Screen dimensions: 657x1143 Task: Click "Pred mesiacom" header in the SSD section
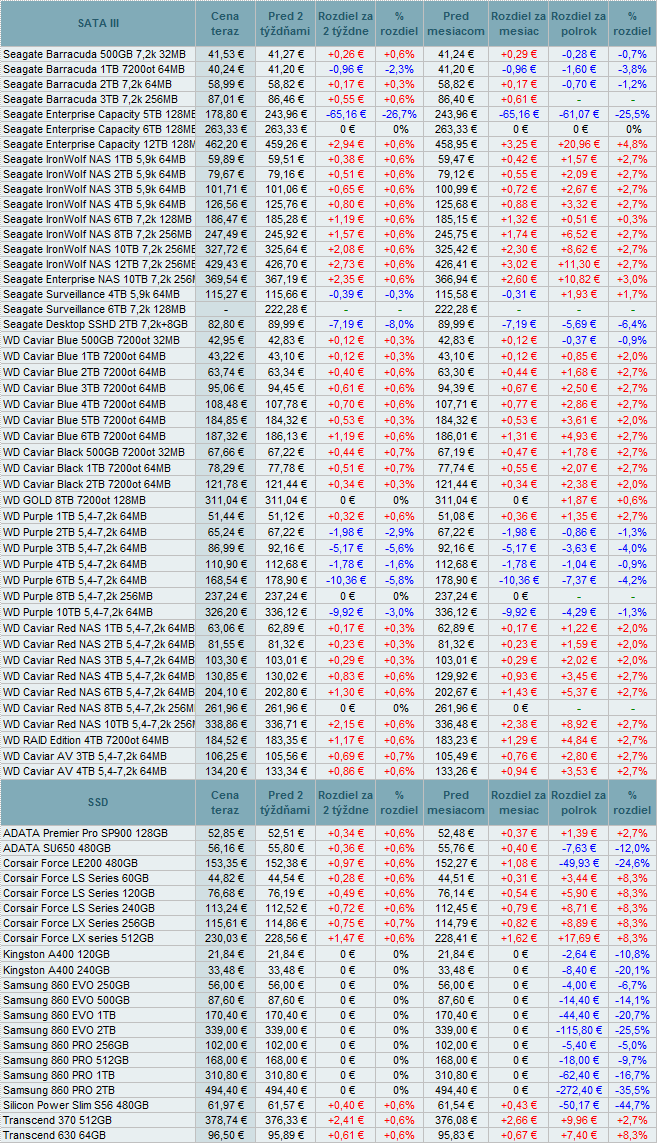pos(456,802)
